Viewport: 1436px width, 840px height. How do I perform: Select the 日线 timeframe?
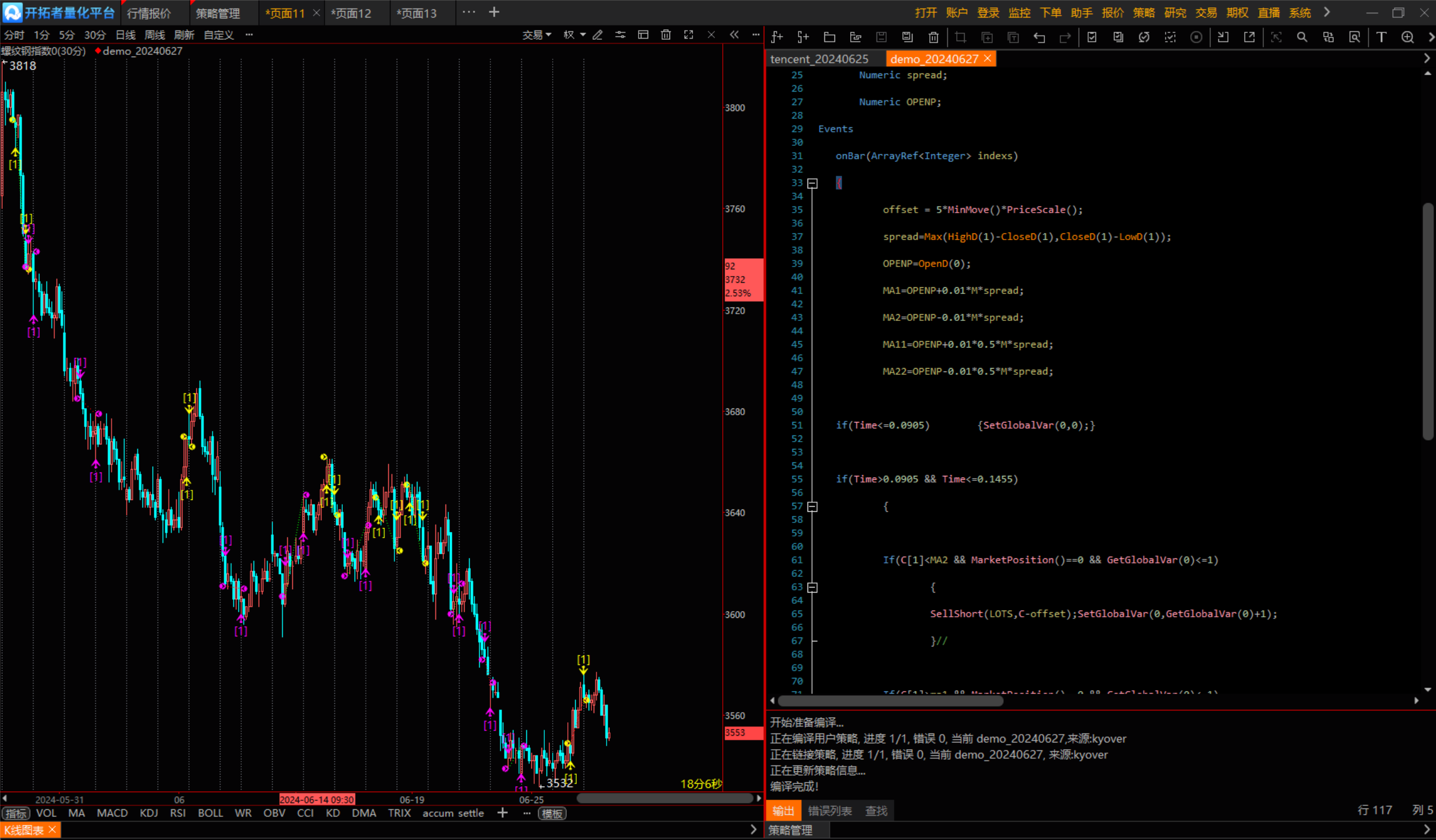coord(125,35)
